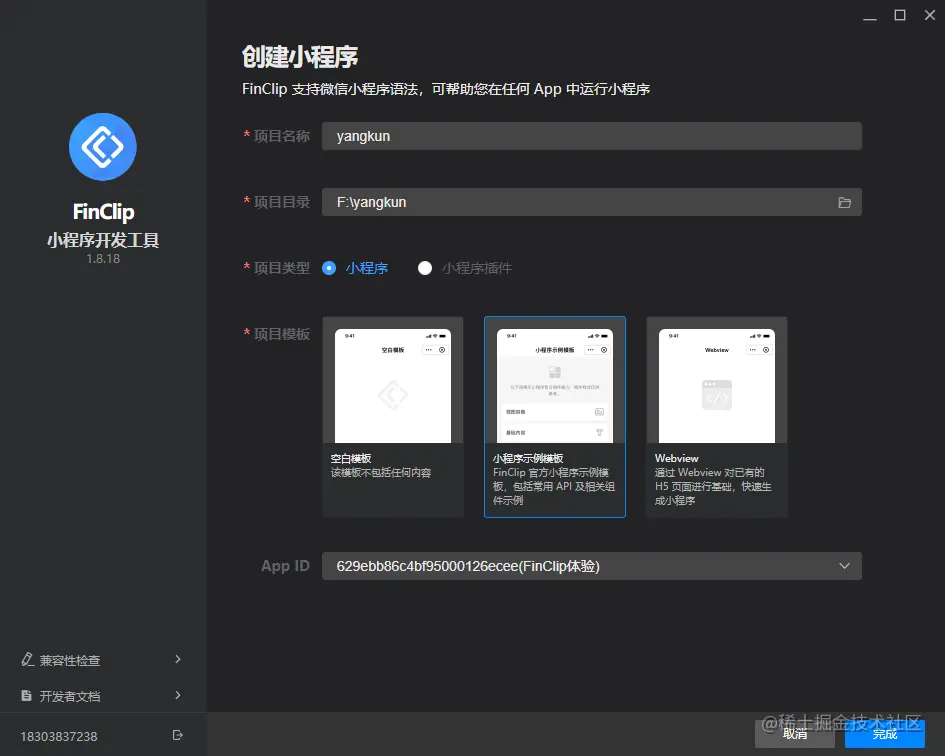Click the account number 18303837238

(59, 737)
